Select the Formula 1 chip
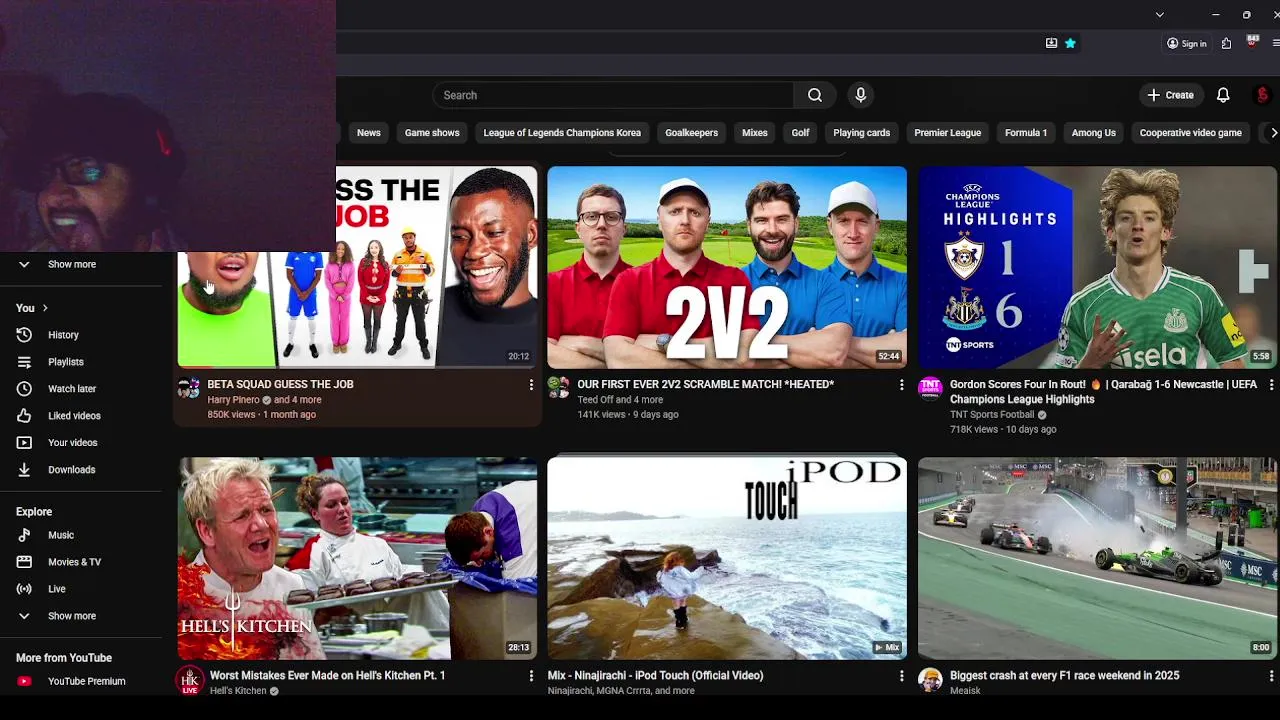 pos(1026,133)
